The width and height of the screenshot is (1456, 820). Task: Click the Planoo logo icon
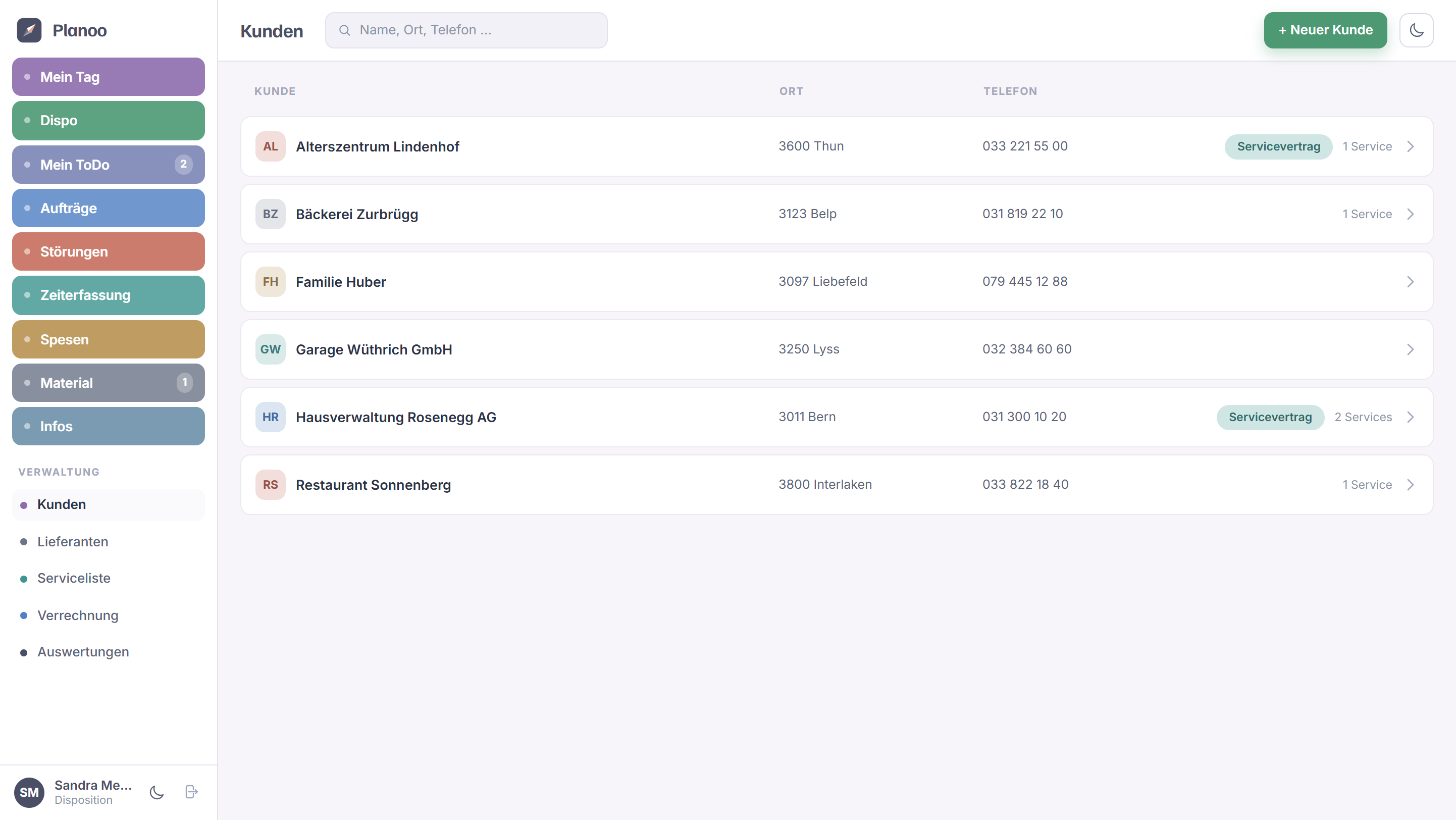pos(29,30)
